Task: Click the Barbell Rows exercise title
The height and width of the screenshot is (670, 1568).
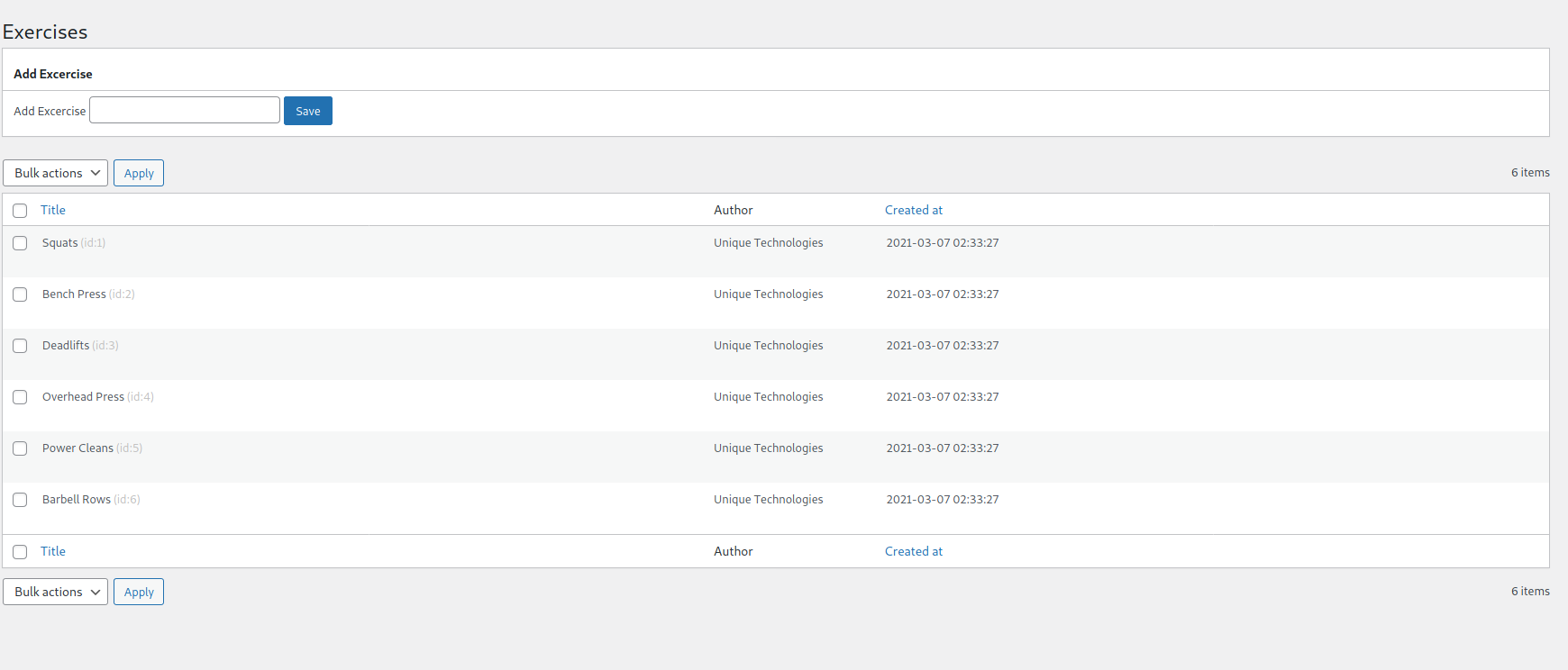Action: tap(77, 500)
